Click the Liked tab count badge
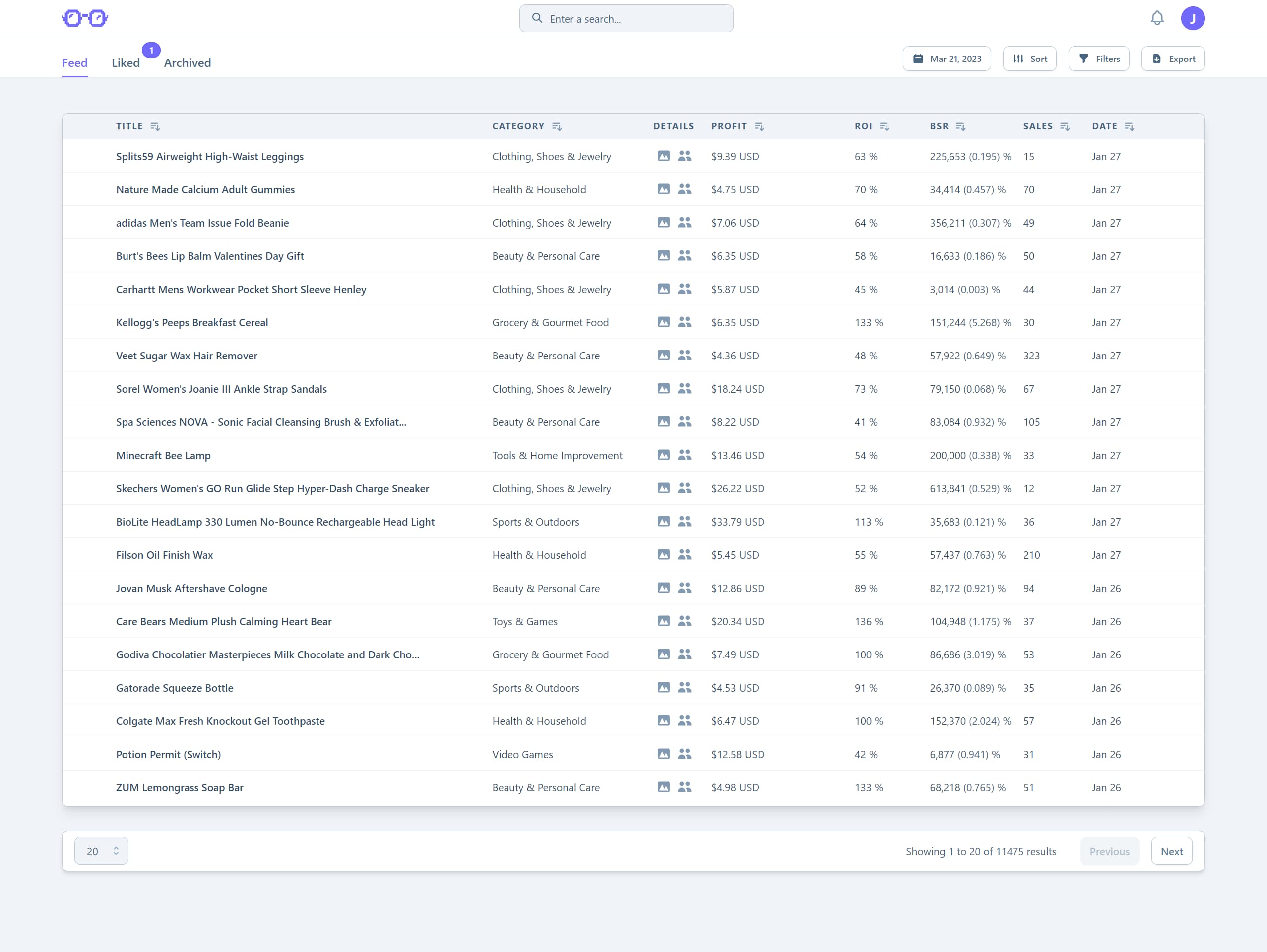Viewport: 1267px width, 952px height. [x=151, y=51]
